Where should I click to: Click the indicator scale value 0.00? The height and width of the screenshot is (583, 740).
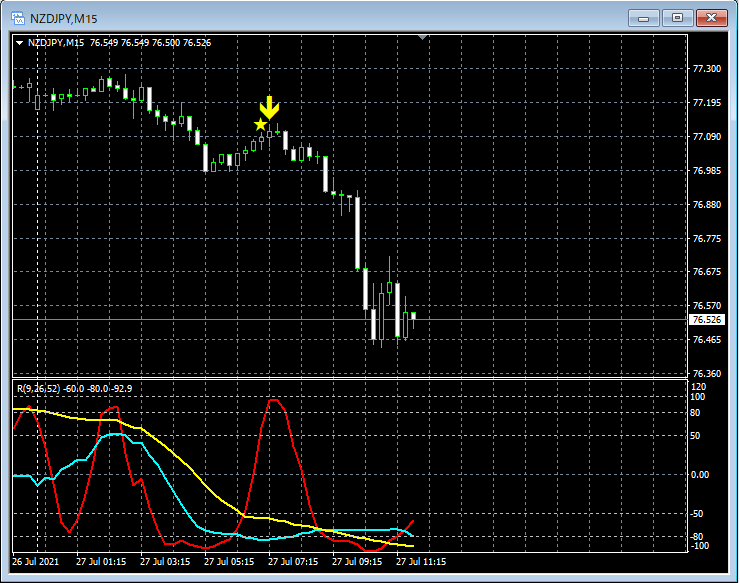[700, 475]
